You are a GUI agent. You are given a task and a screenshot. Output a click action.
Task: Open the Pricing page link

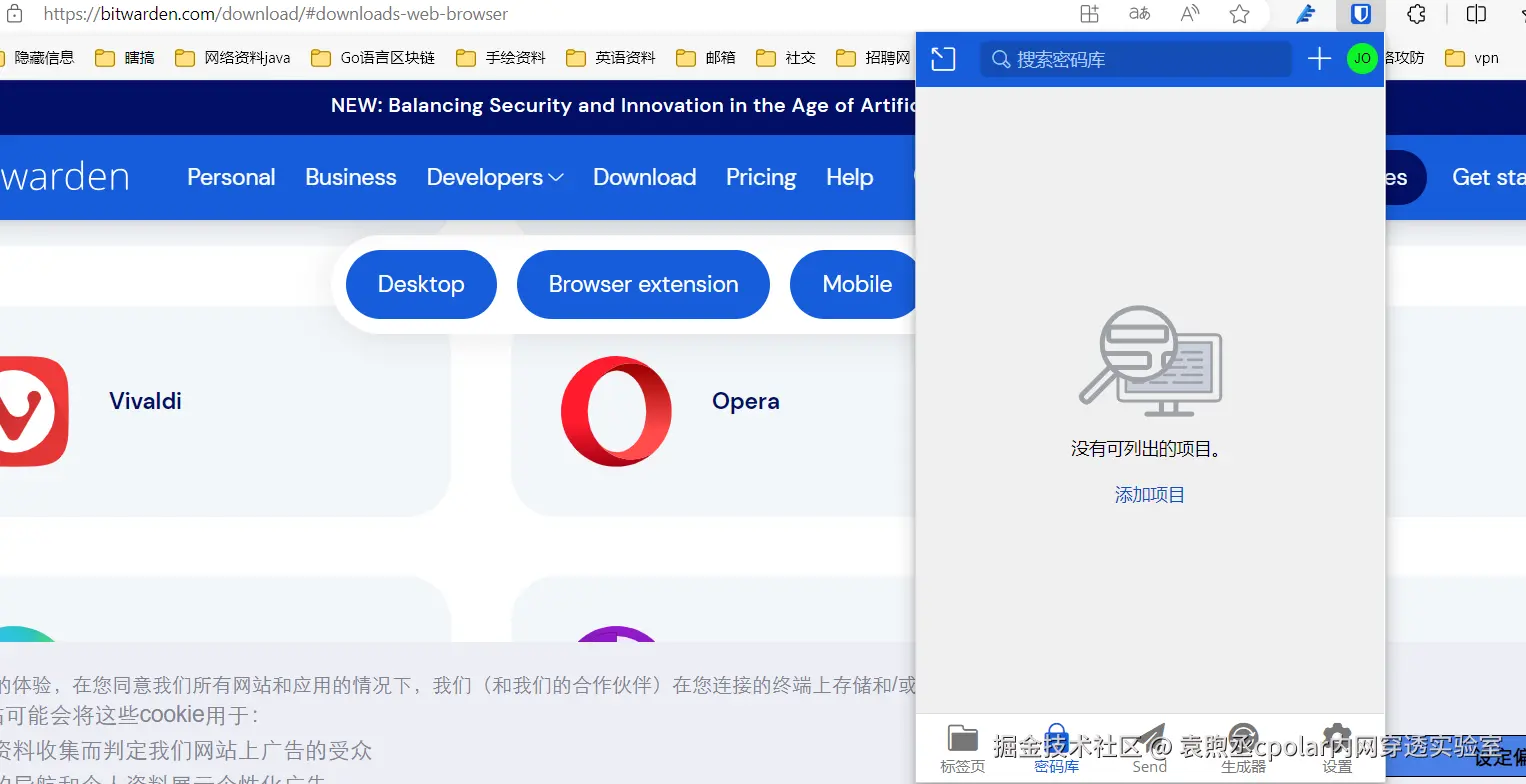[x=761, y=177]
